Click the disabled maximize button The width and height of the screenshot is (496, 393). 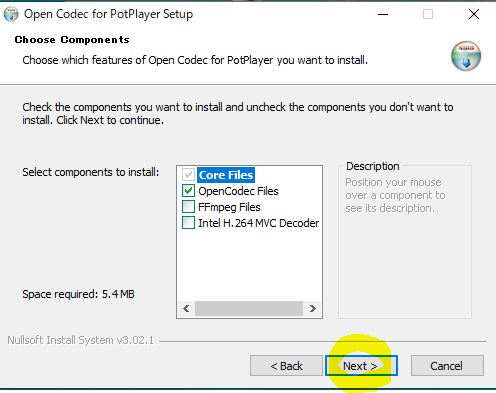(428, 14)
